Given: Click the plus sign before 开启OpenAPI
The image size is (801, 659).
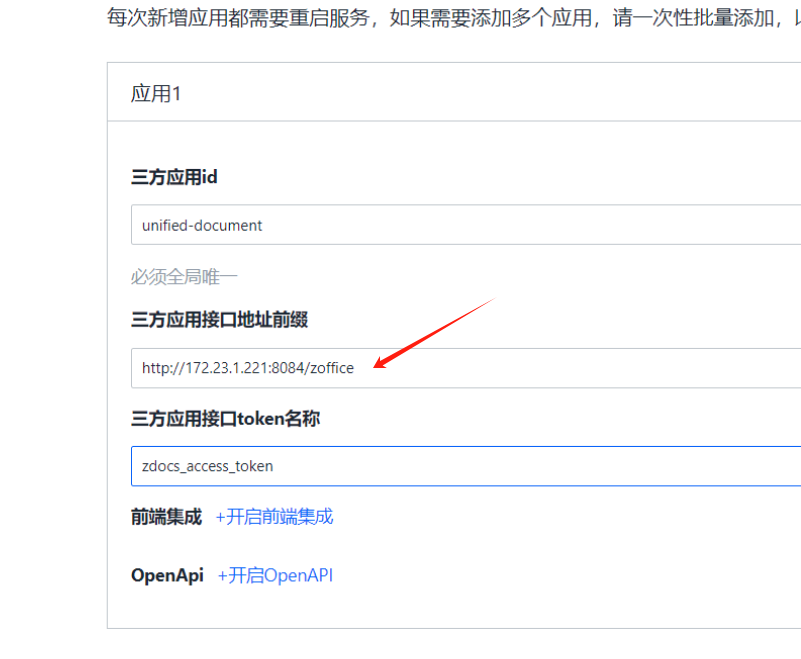Looking at the screenshot, I should (x=223, y=576).
